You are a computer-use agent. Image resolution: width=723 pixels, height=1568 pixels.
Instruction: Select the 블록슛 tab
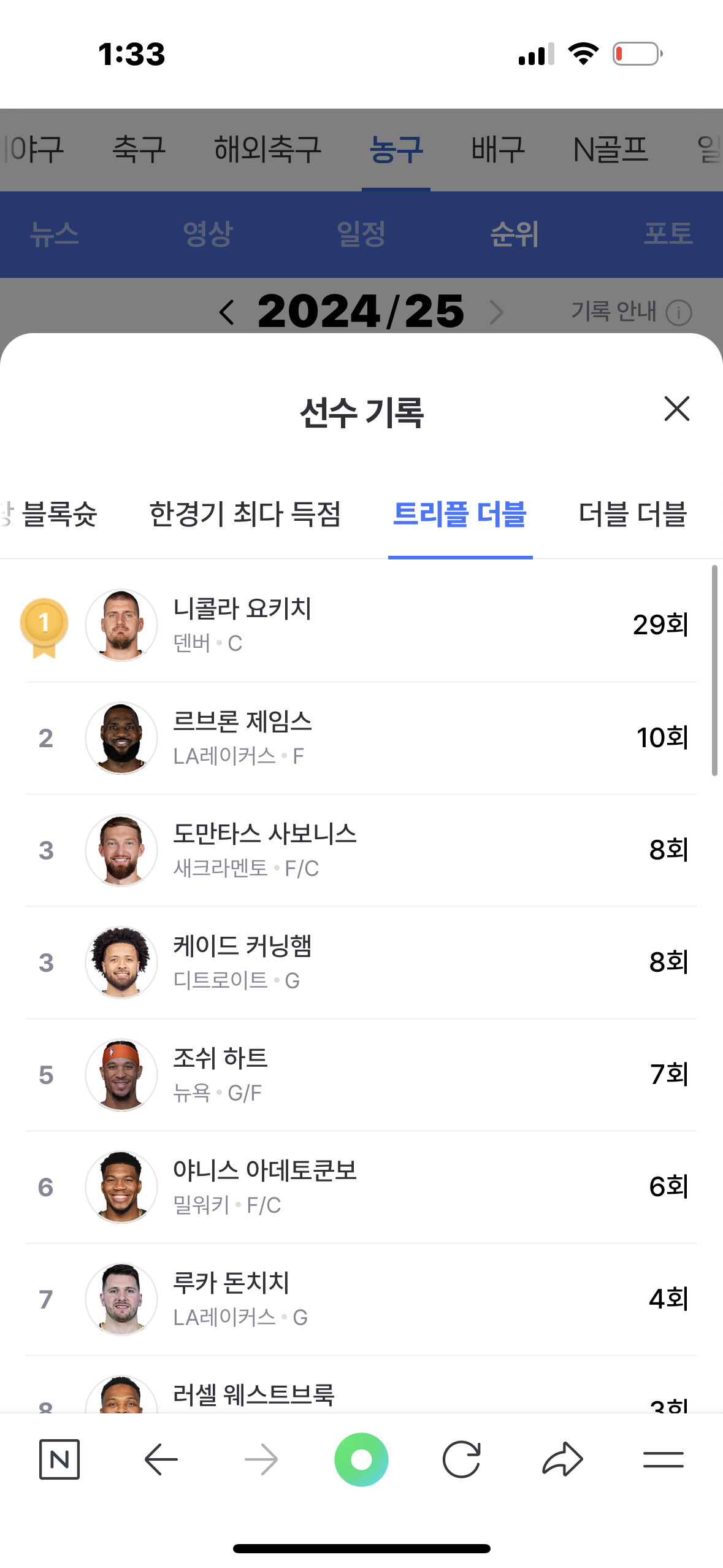tap(59, 514)
